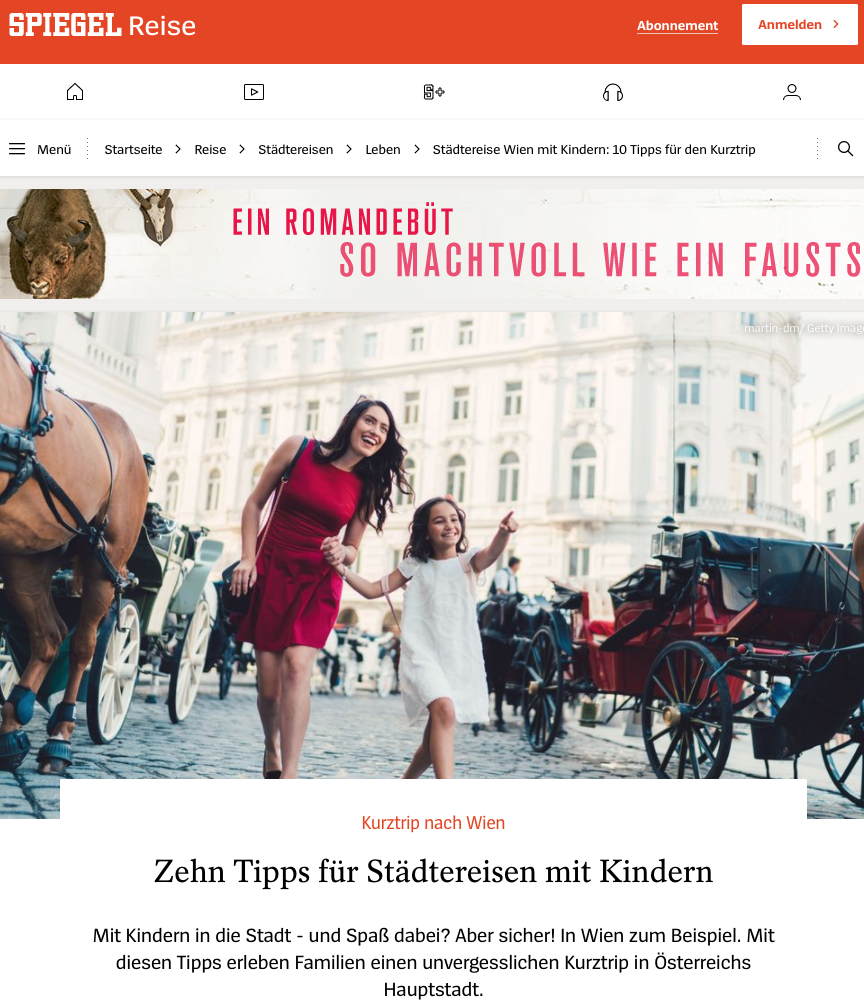The height and width of the screenshot is (1008, 864).
Task: Go to the Startseite breadcrumb
Action: 133,149
